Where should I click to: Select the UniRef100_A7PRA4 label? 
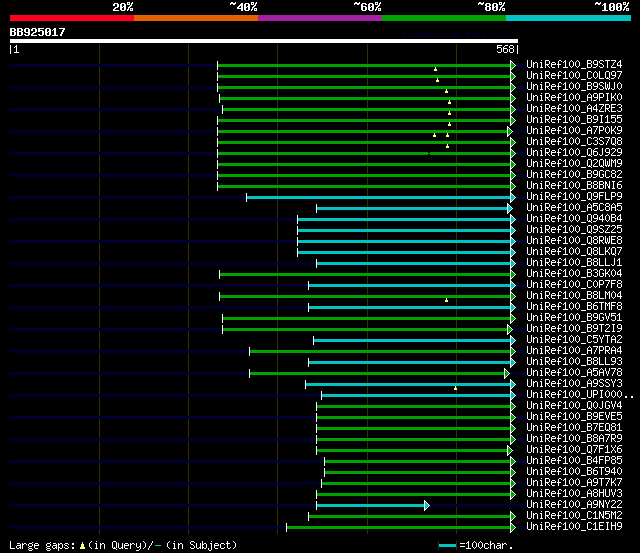(574, 351)
